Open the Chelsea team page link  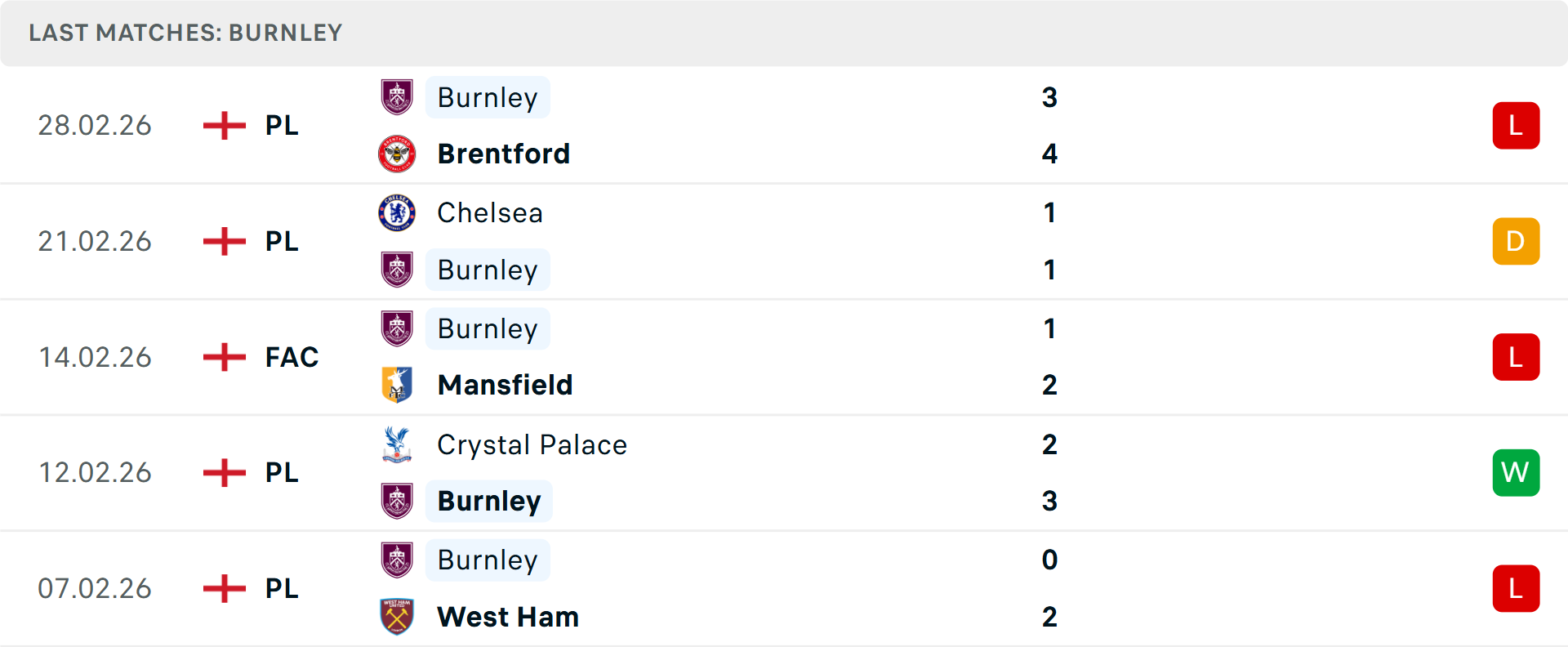(489, 213)
